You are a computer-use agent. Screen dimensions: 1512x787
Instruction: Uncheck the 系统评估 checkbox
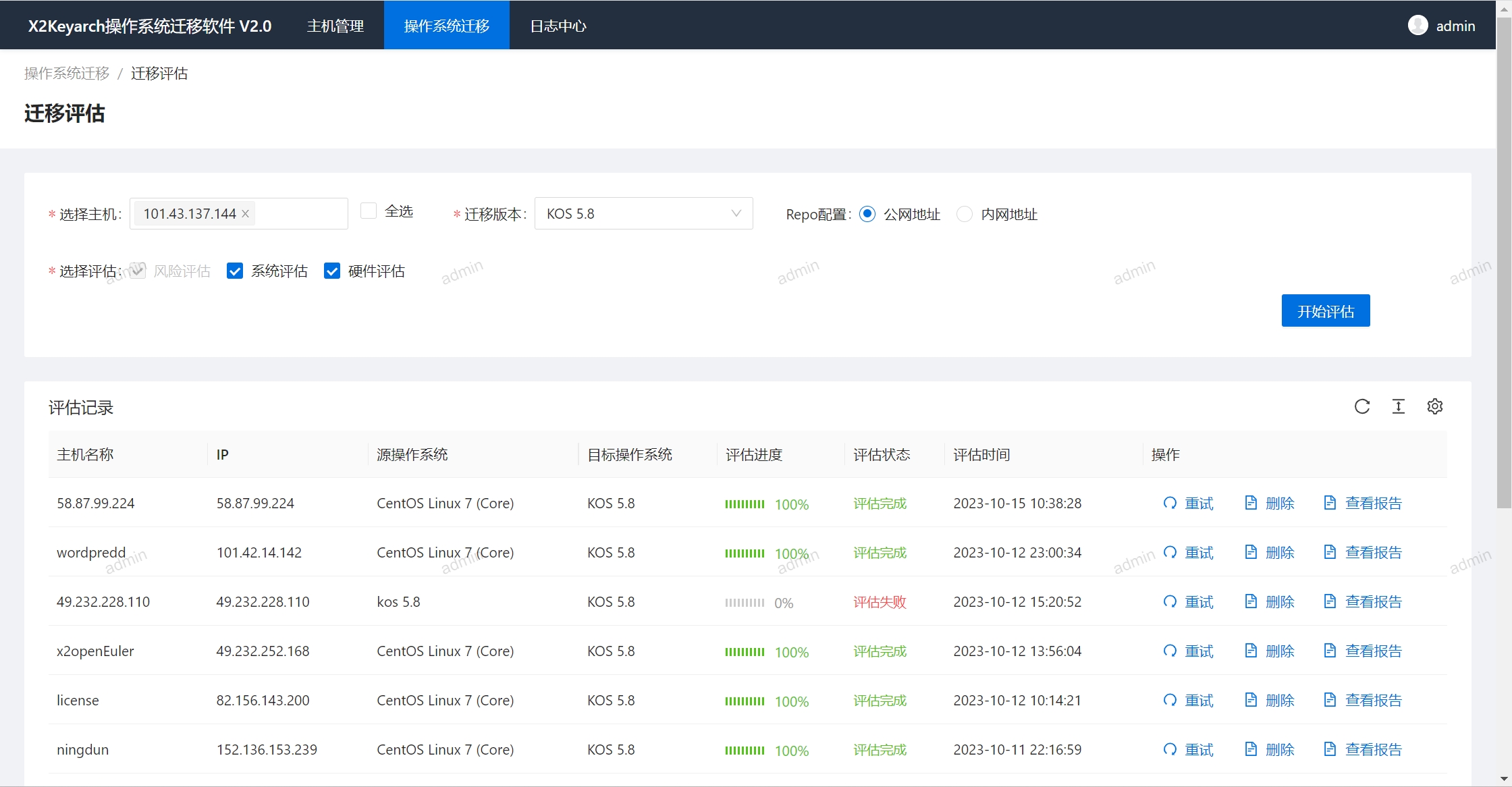pyautogui.click(x=235, y=271)
